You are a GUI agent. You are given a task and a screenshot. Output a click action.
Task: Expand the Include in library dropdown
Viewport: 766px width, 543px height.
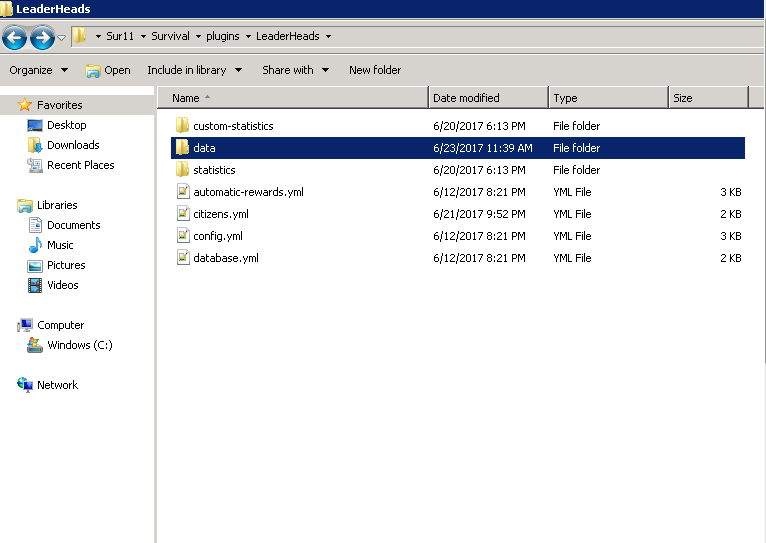(194, 70)
